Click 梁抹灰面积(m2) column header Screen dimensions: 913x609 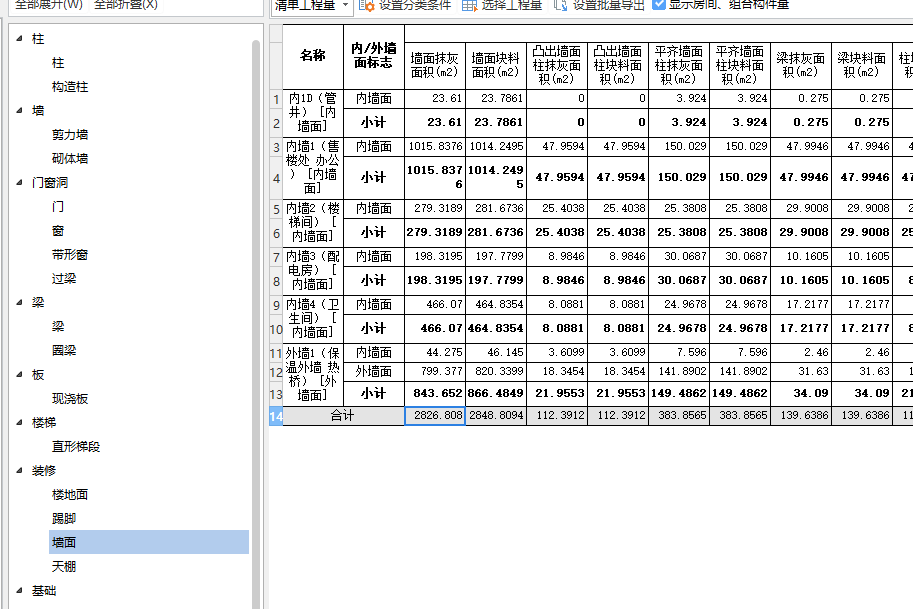pos(801,66)
